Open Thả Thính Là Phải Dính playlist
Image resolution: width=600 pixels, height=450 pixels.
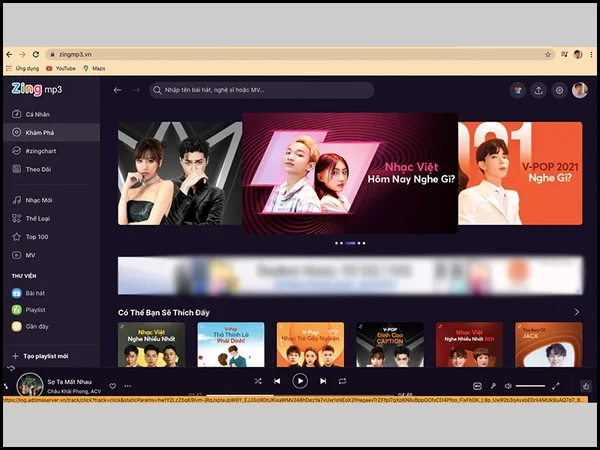coord(231,345)
